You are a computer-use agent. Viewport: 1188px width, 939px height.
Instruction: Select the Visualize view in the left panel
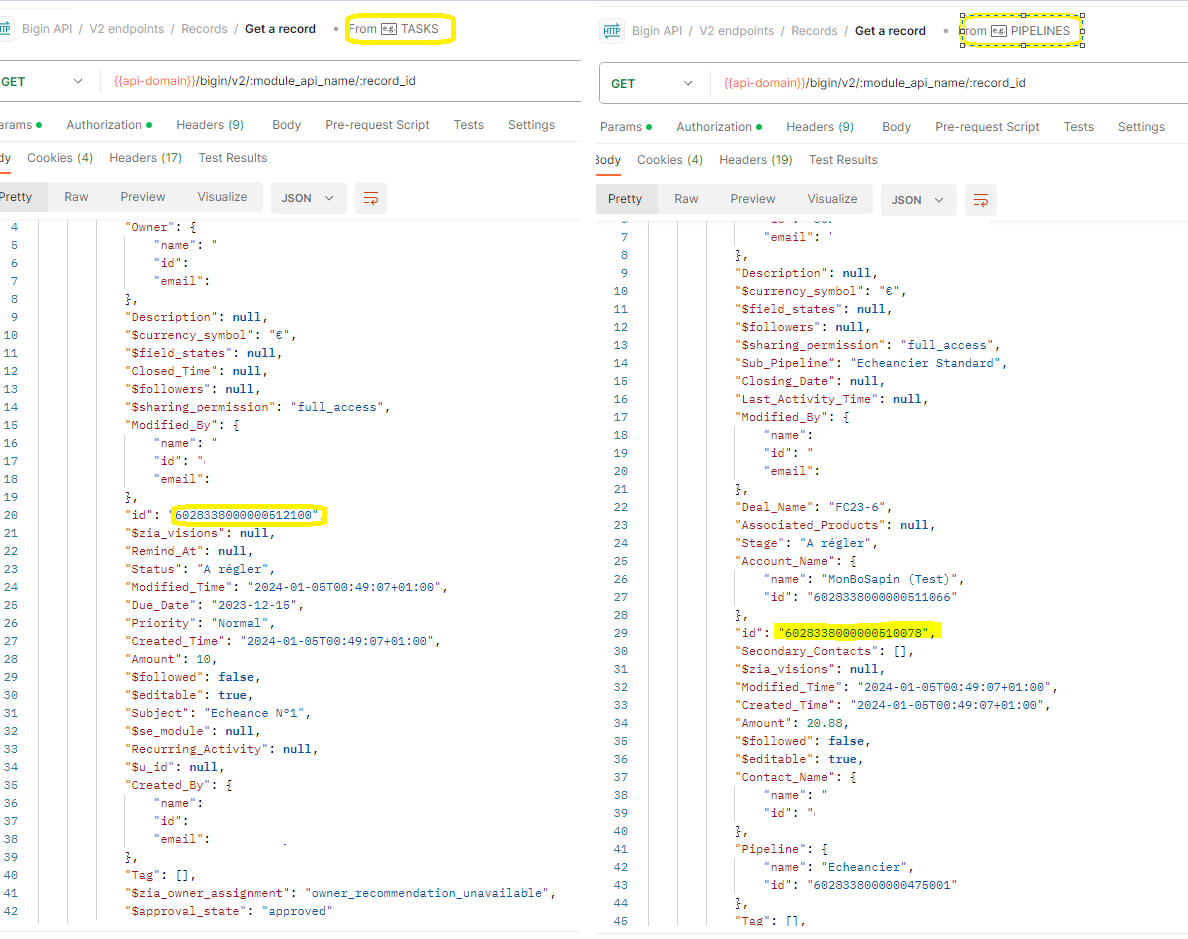pos(222,197)
